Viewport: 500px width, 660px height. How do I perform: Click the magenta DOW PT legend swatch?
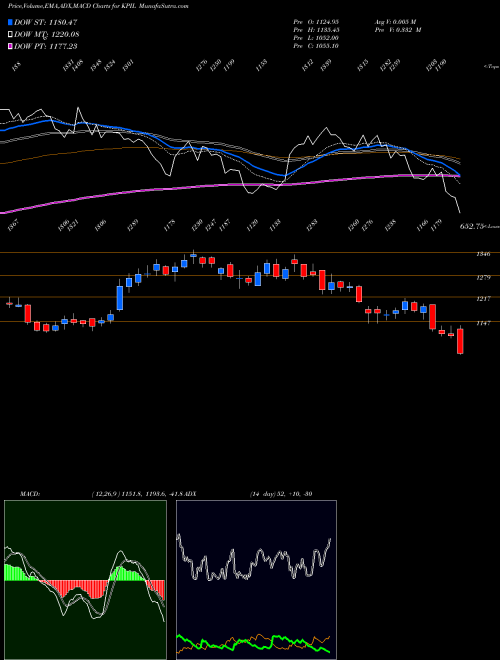click(11, 46)
